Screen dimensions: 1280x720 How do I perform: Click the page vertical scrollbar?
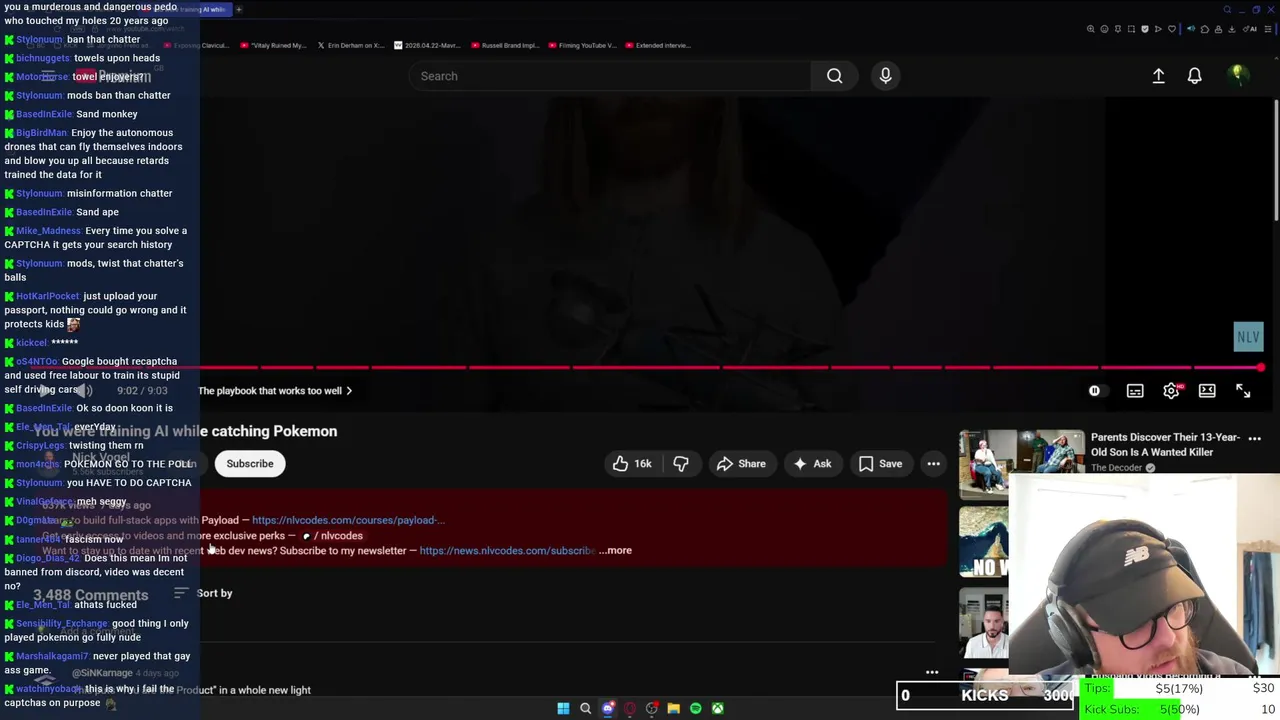(x=1275, y=160)
